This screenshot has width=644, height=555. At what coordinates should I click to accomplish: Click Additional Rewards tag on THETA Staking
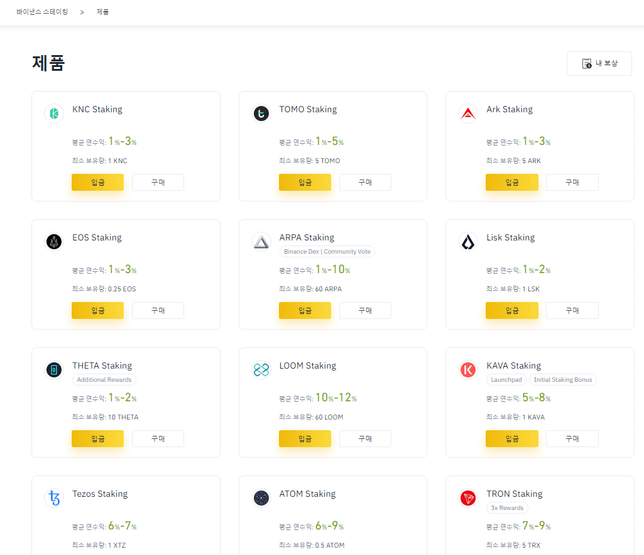click(104, 380)
